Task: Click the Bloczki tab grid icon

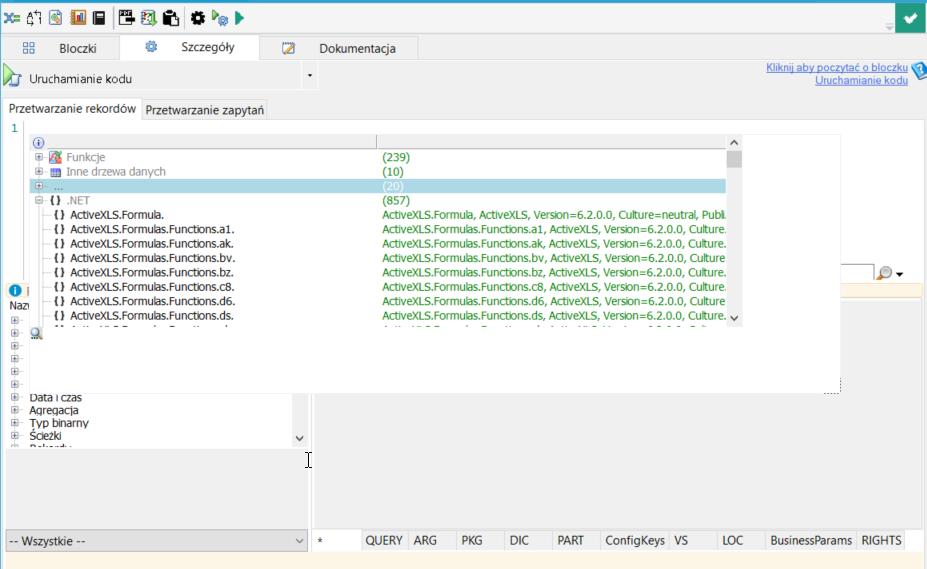Action: [28, 48]
